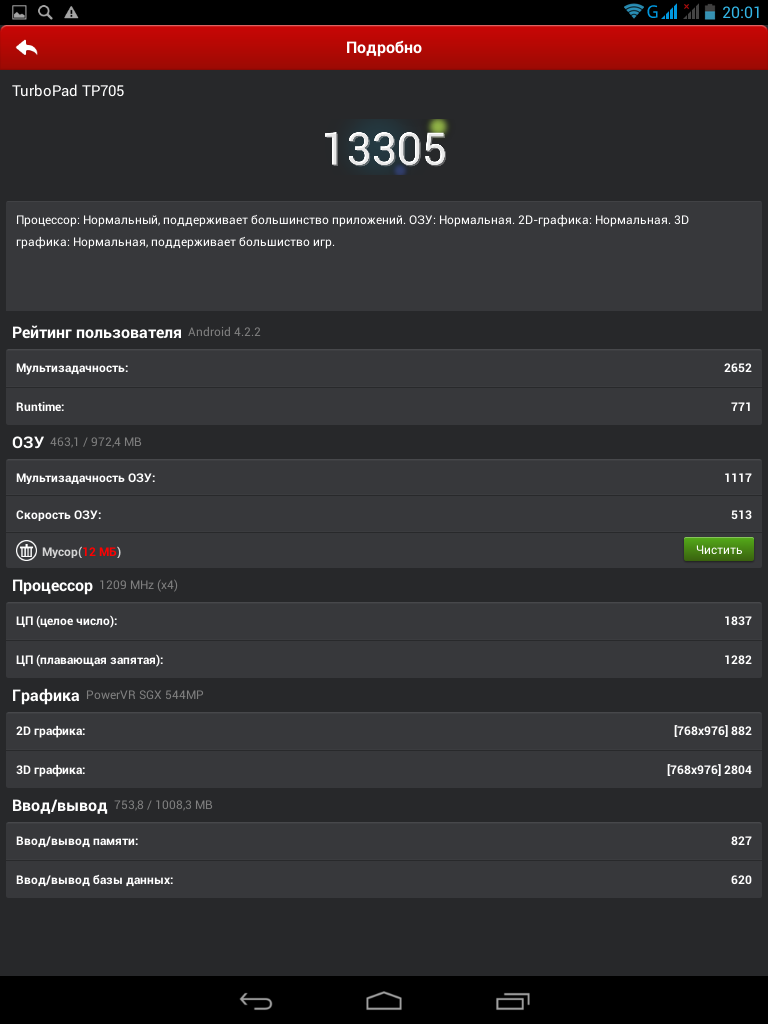Tap the Android back navigation button
The image size is (768, 1024).
pos(256,1000)
